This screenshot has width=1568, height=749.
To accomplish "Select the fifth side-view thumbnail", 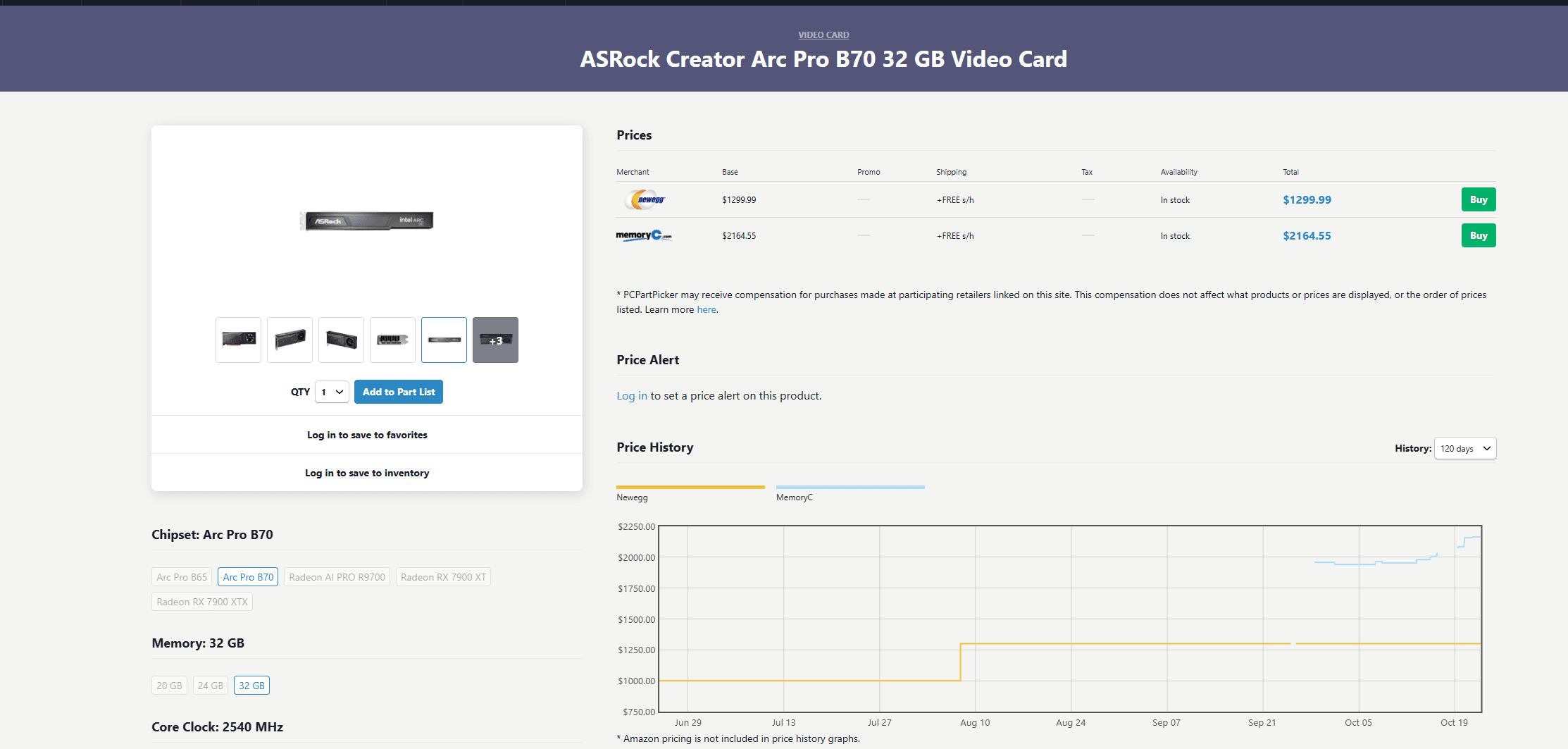I will [444, 340].
